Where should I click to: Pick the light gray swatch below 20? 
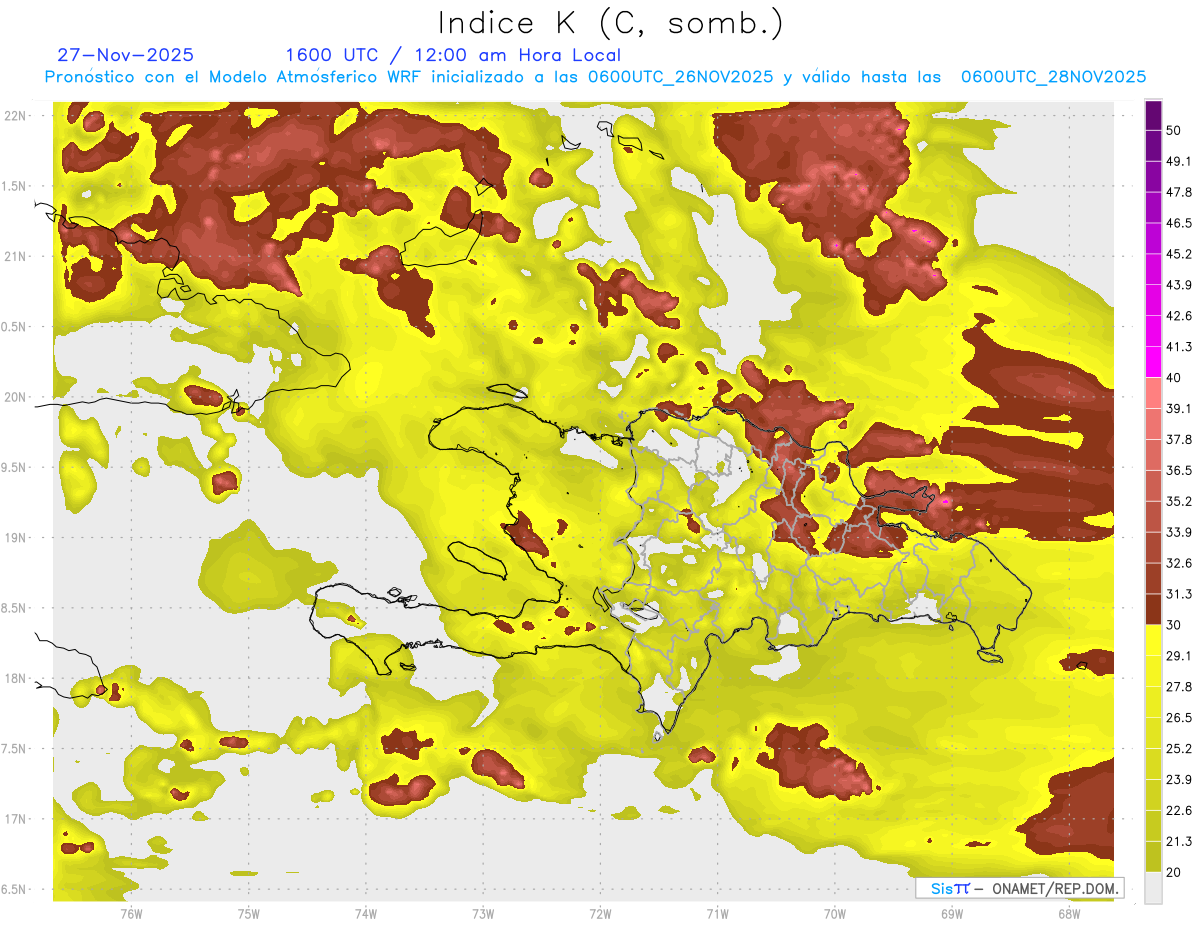[x=1153, y=888]
